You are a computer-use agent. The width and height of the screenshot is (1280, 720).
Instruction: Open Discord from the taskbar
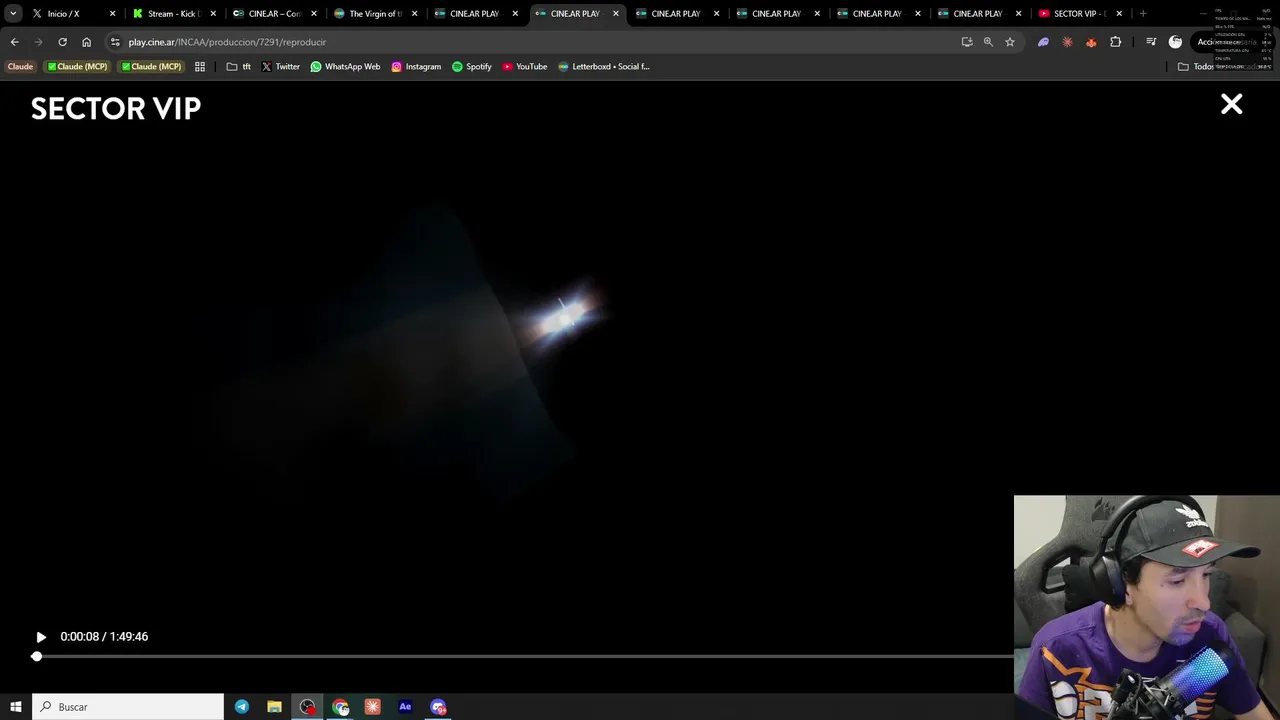(x=438, y=707)
